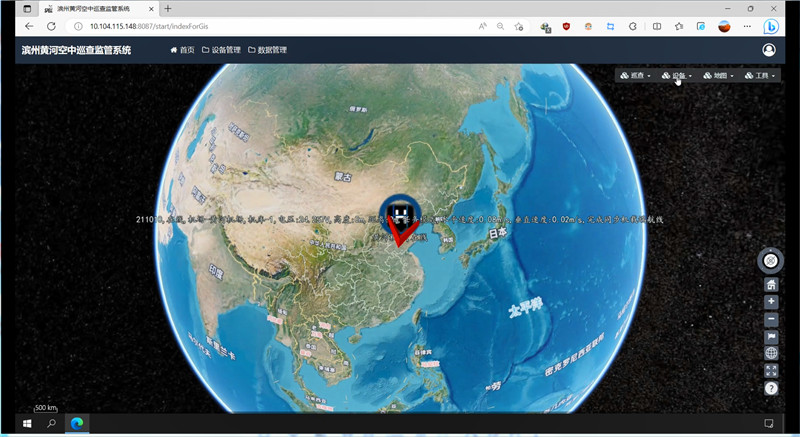Open the Windows notification center icon

pos(768,423)
